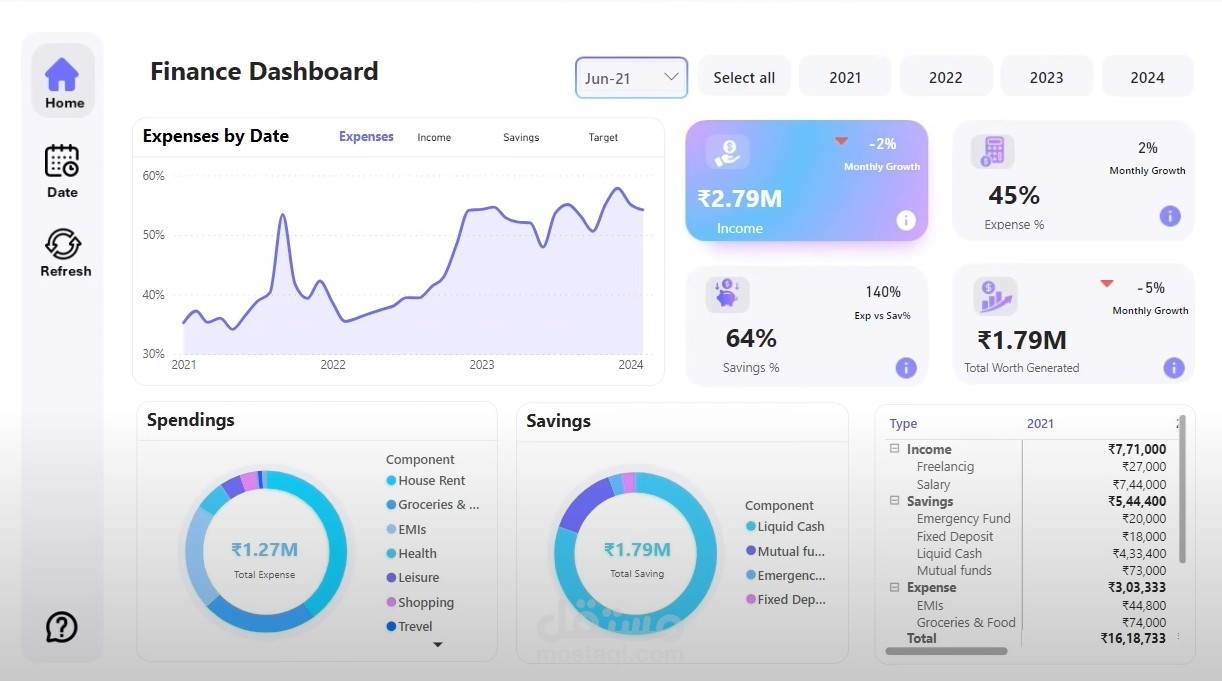Click the ₹7,71,000 Income total cell

[x=1137, y=449]
